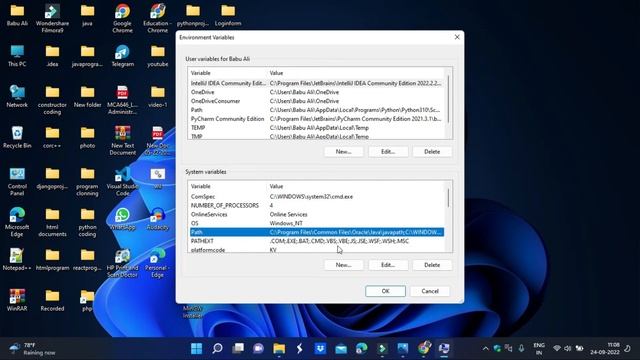The width and height of the screenshot is (640, 360).
Task: Open taskbar Search
Action: 217,348
